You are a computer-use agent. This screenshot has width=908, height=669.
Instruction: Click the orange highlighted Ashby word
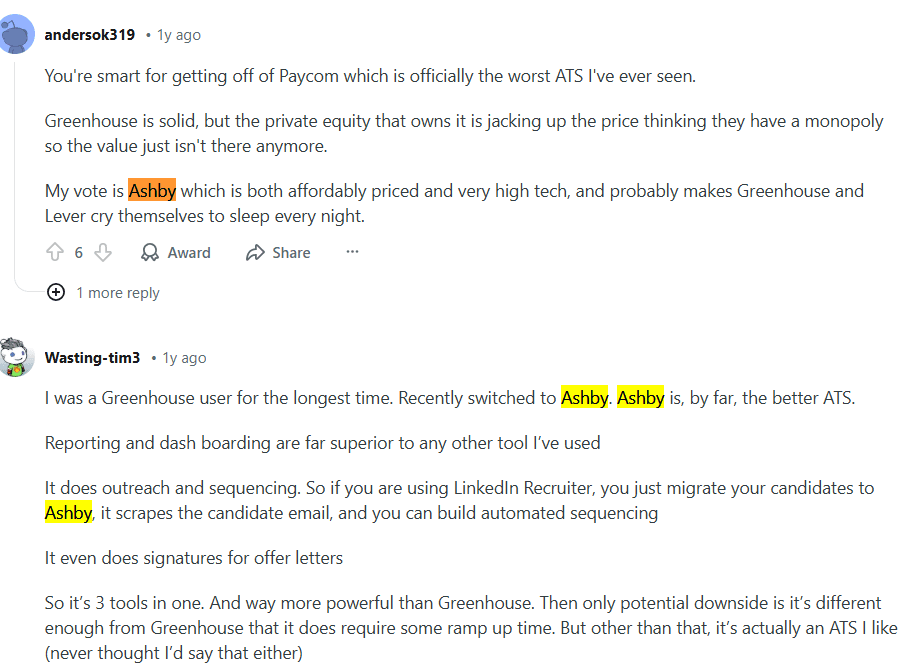click(x=152, y=191)
